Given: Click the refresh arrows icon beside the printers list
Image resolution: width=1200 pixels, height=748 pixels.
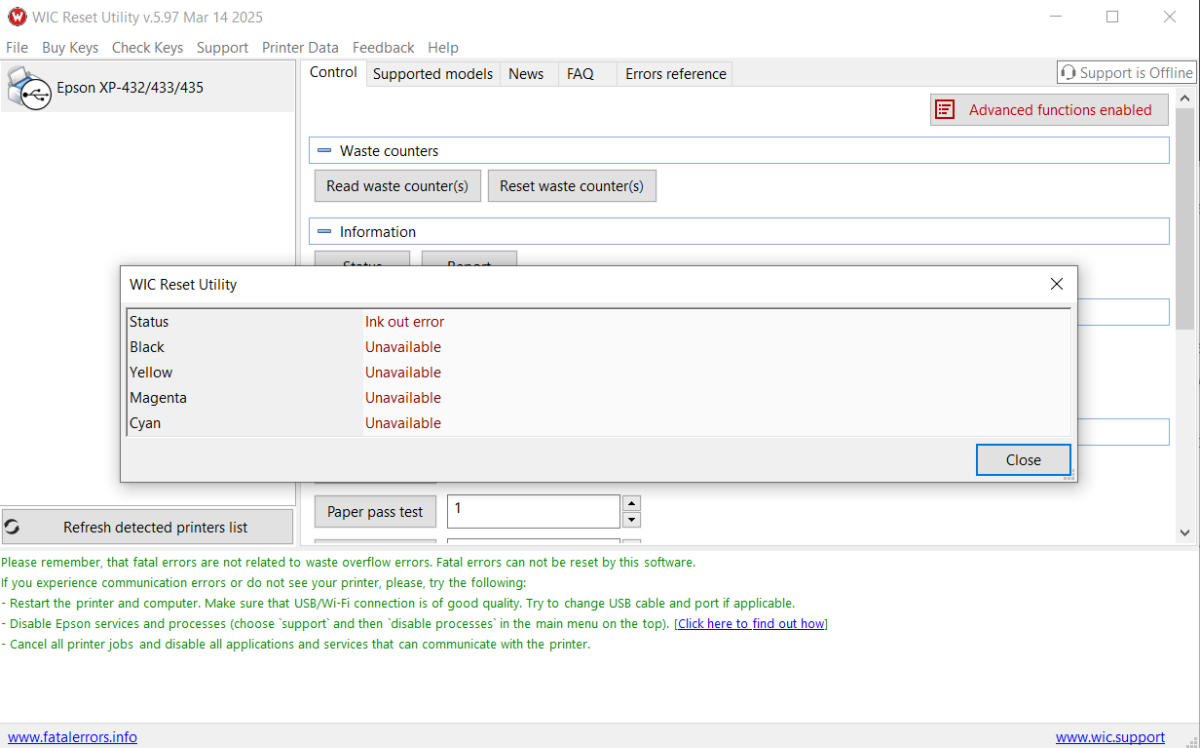Looking at the screenshot, I should tap(12, 527).
